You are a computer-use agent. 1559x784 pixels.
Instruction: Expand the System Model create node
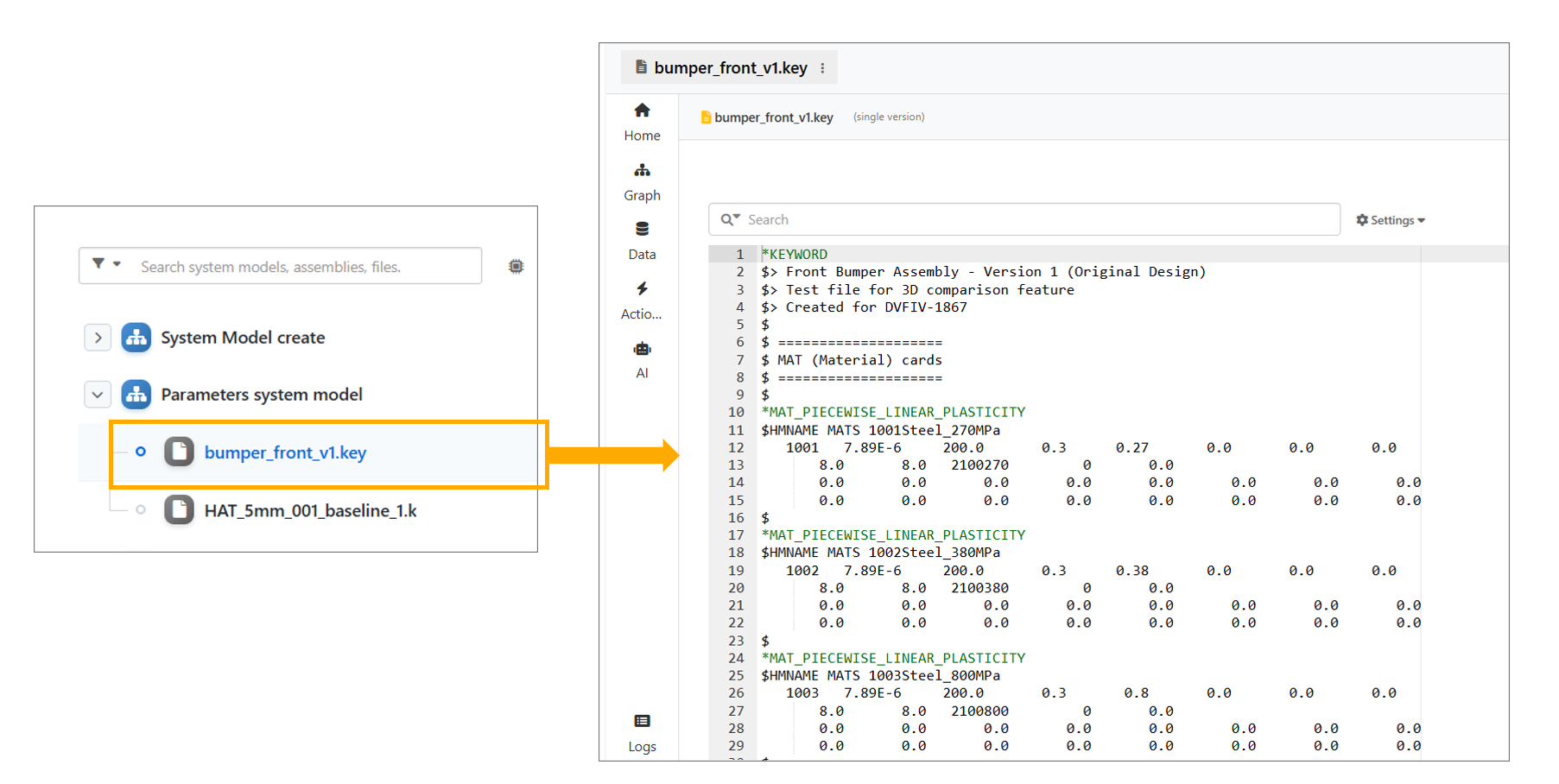pos(98,338)
